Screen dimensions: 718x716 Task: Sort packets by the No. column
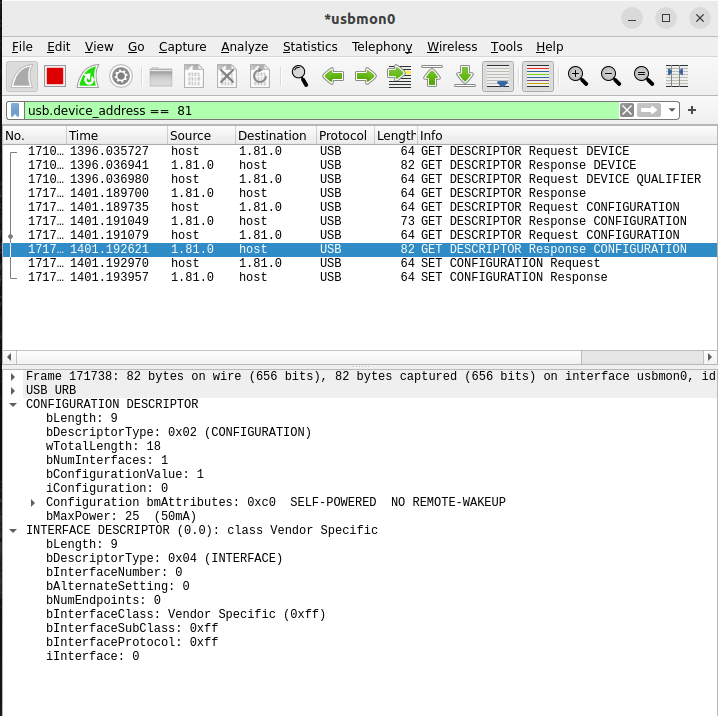[34, 136]
